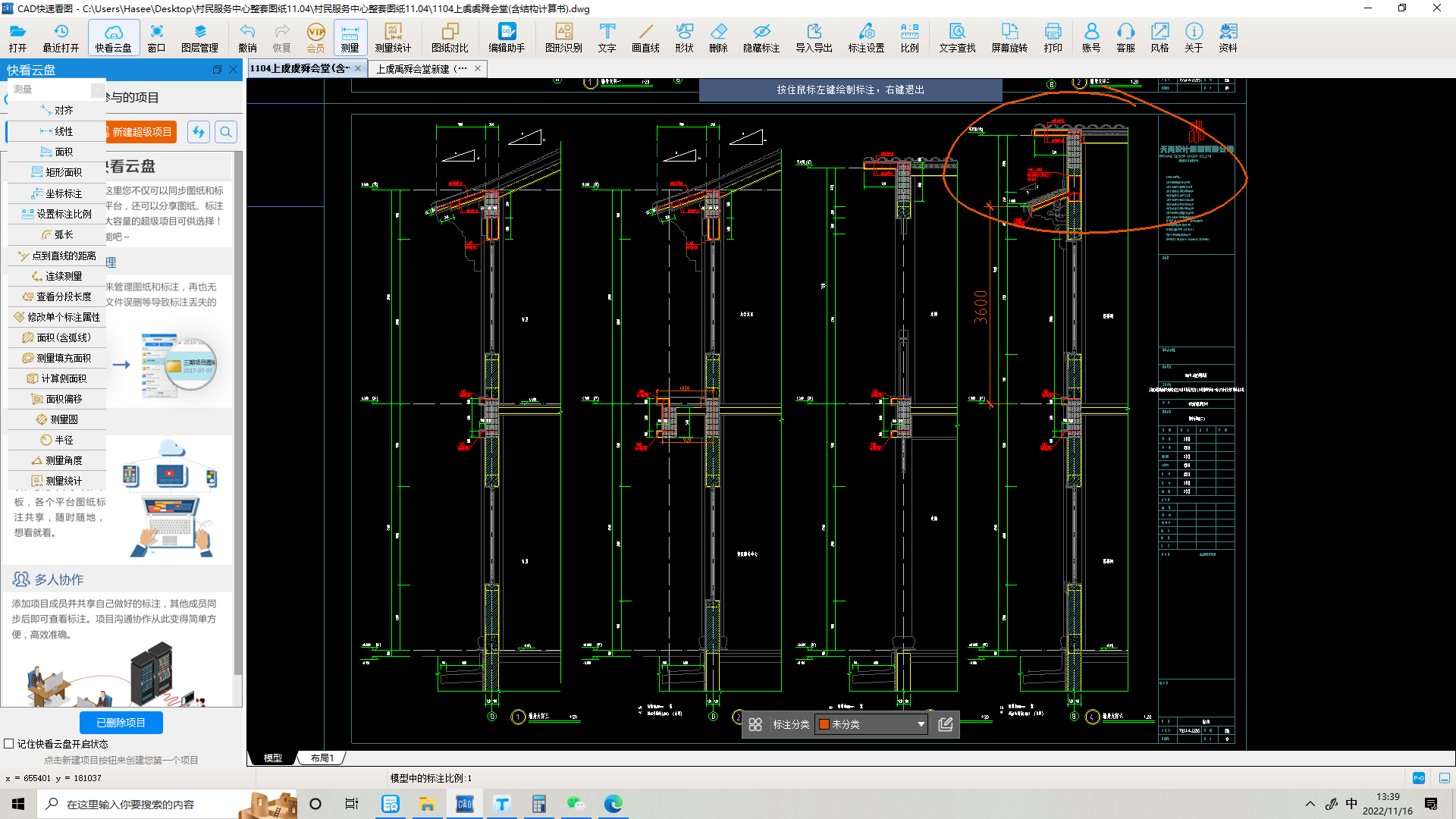
Task: Open 图层管理 layer management
Action: [199, 37]
